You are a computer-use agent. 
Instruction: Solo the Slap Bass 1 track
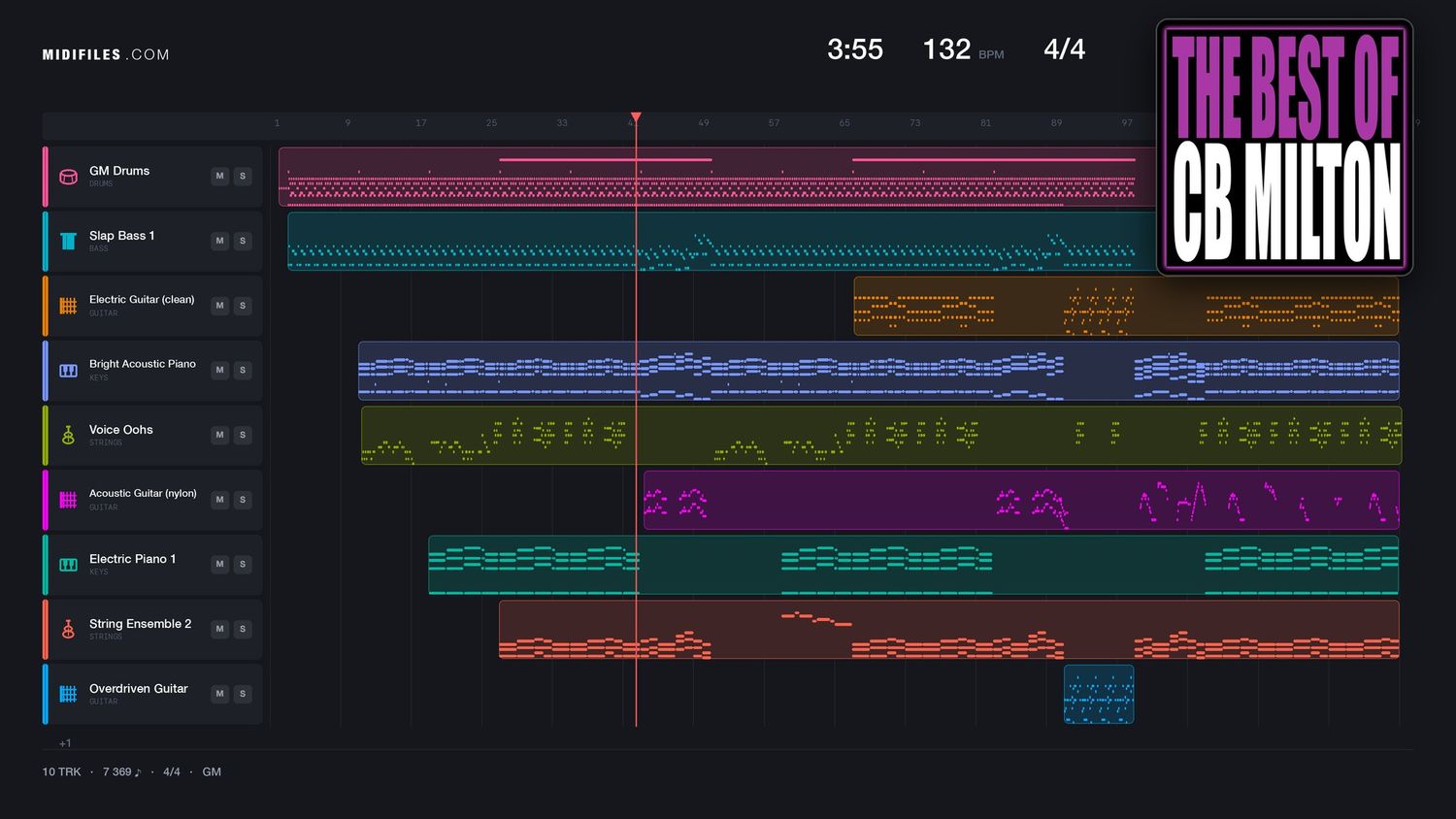[x=243, y=241]
